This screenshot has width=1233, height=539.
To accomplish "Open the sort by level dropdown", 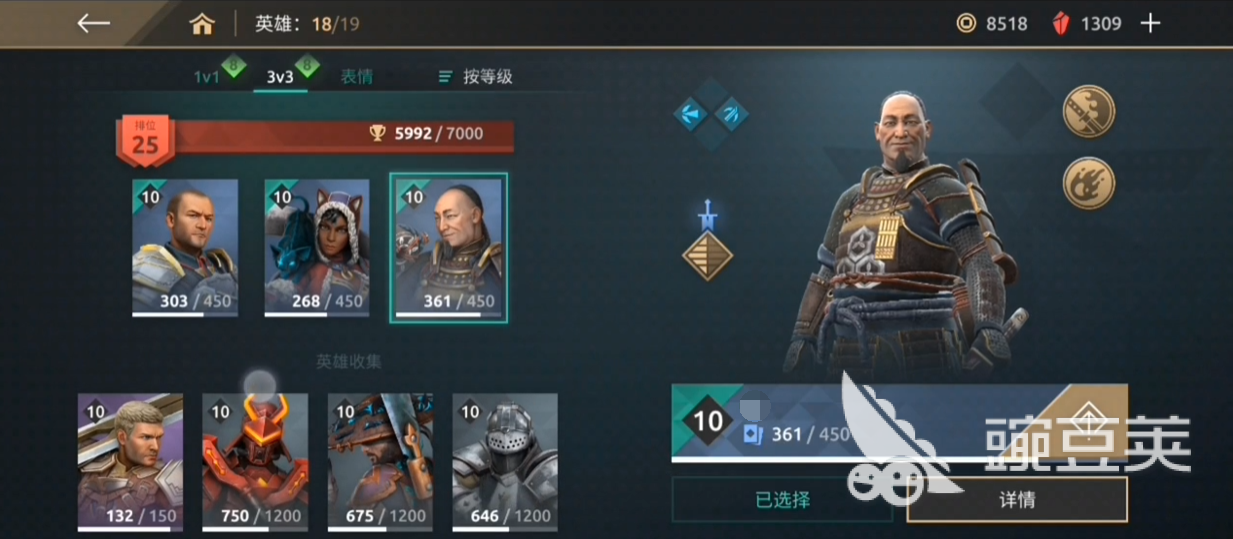I will pyautogui.click(x=476, y=76).
